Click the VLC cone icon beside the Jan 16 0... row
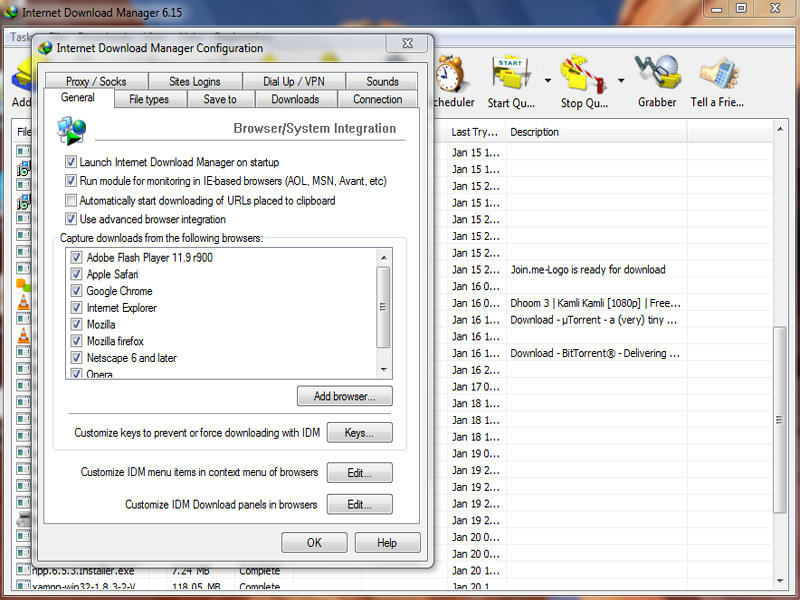Image resolution: width=800 pixels, height=600 pixels. (x=23, y=302)
